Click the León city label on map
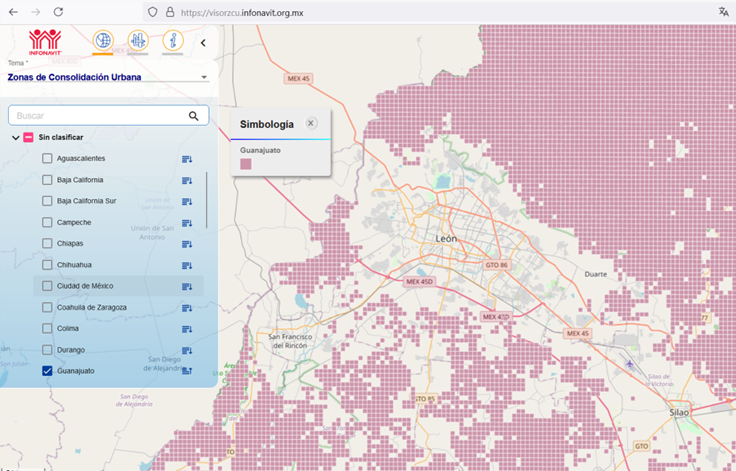The image size is (736, 471). point(446,239)
